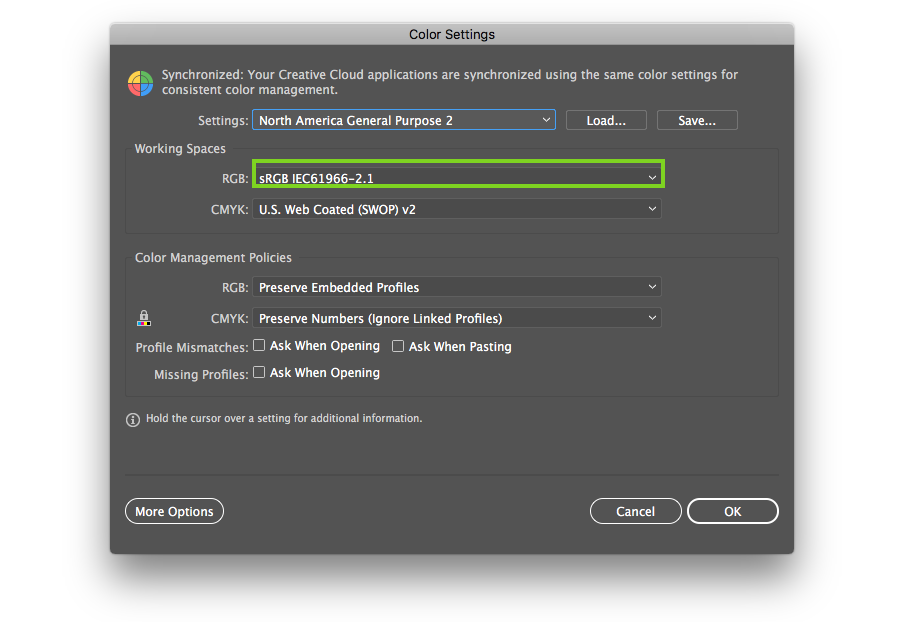Confirm settings with the OK button
This screenshot has height=622, width=900.
tap(732, 511)
